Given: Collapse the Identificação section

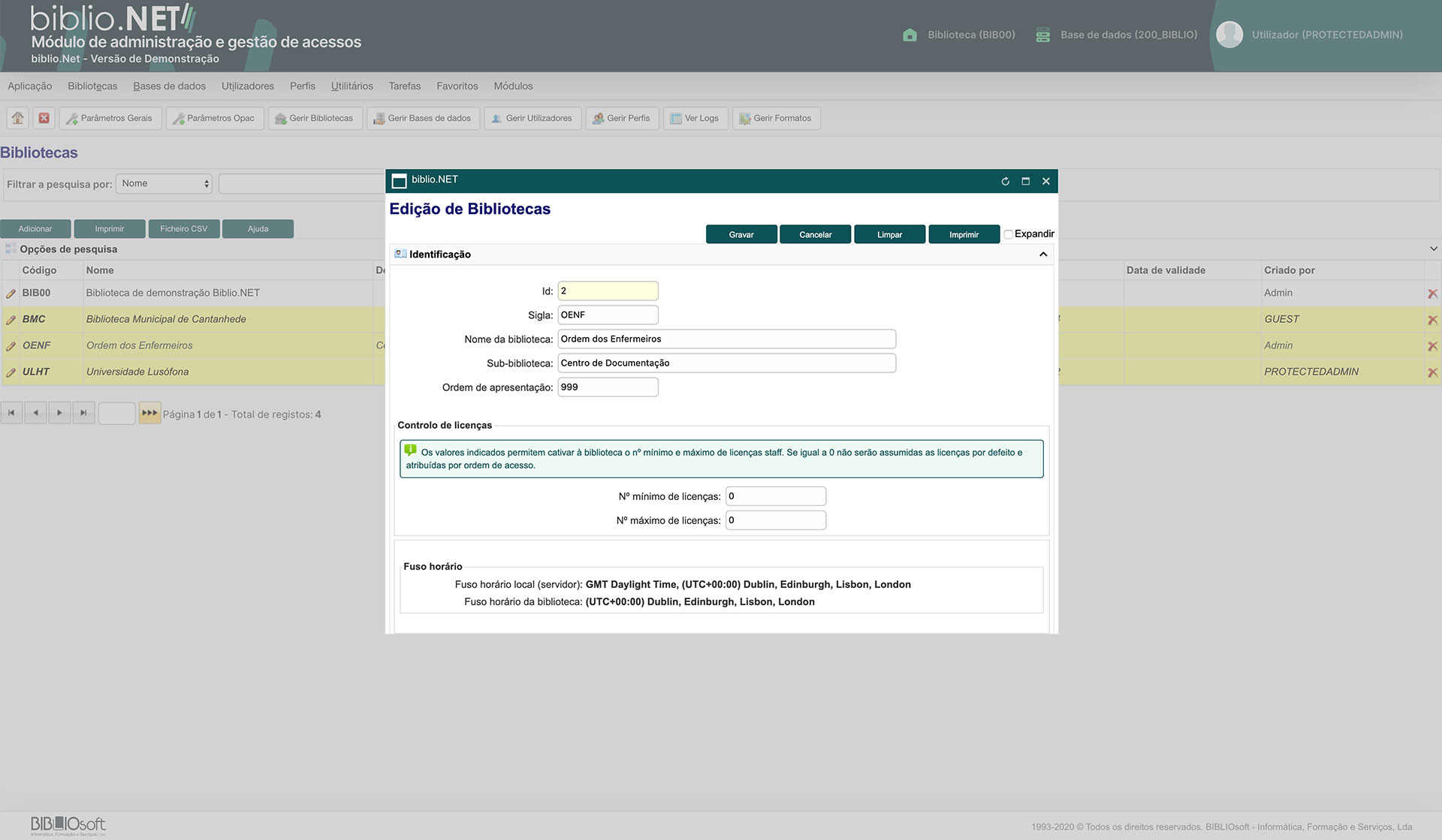Looking at the screenshot, I should click(x=1043, y=254).
